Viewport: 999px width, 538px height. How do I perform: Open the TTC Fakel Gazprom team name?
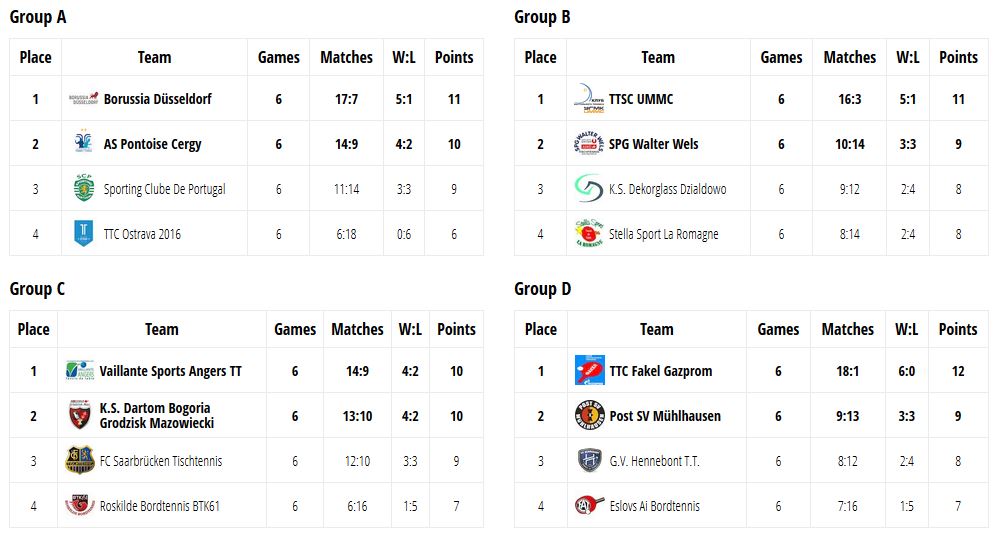click(x=660, y=371)
